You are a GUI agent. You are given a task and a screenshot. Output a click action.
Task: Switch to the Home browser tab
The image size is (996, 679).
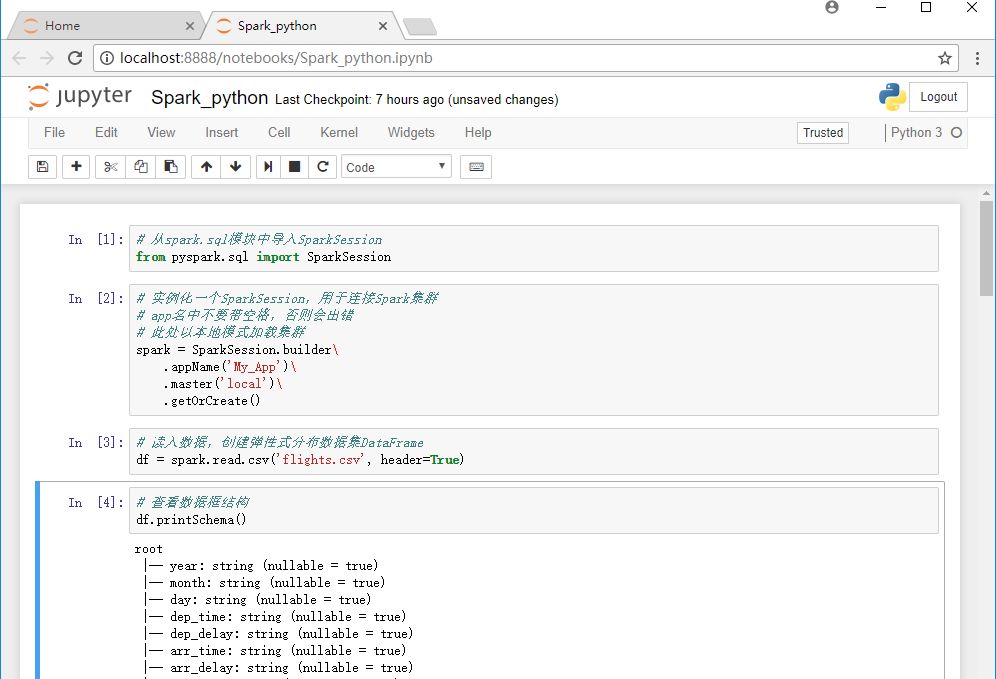click(x=105, y=26)
